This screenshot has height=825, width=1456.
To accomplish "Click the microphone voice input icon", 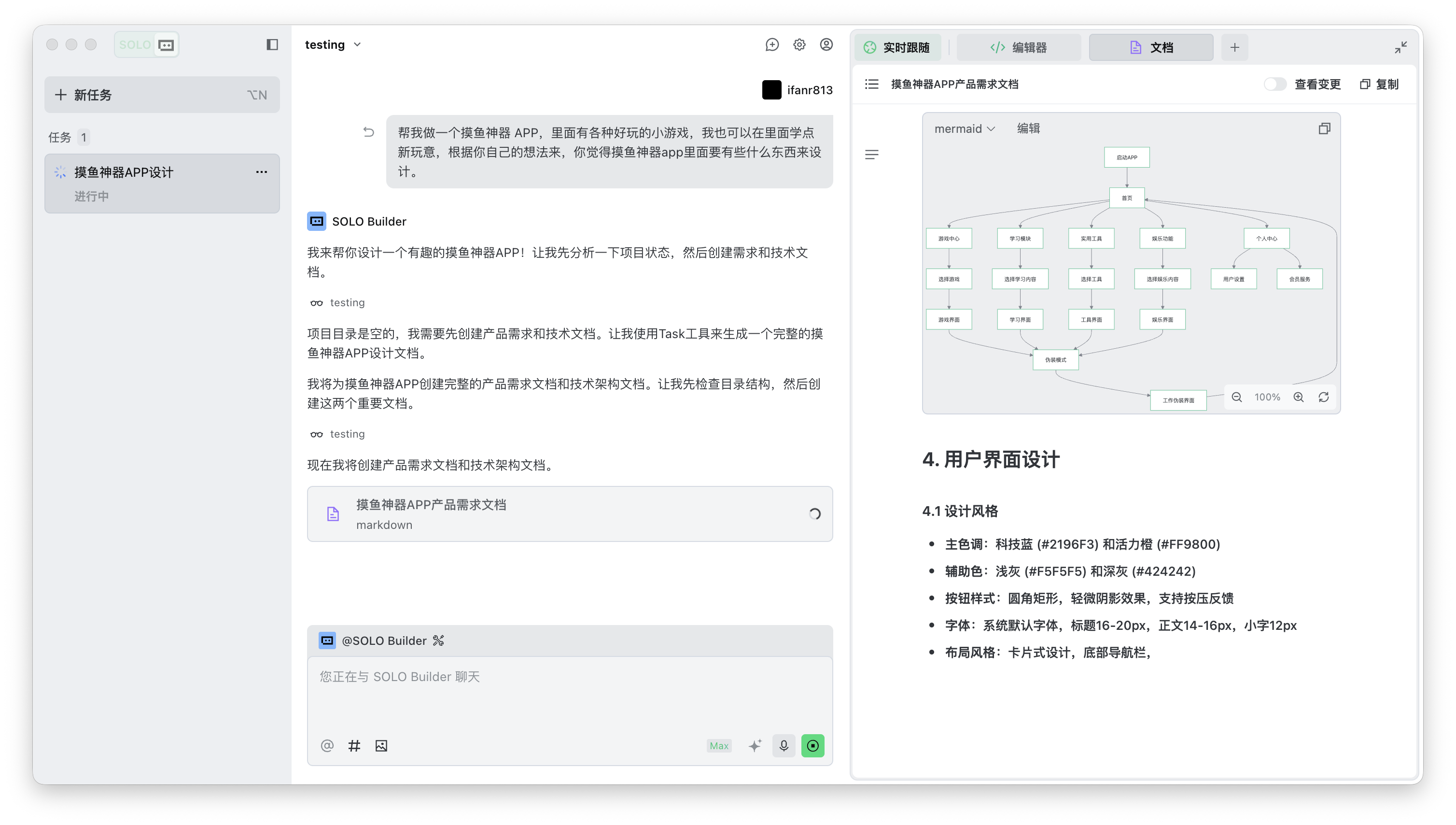I will click(x=784, y=746).
